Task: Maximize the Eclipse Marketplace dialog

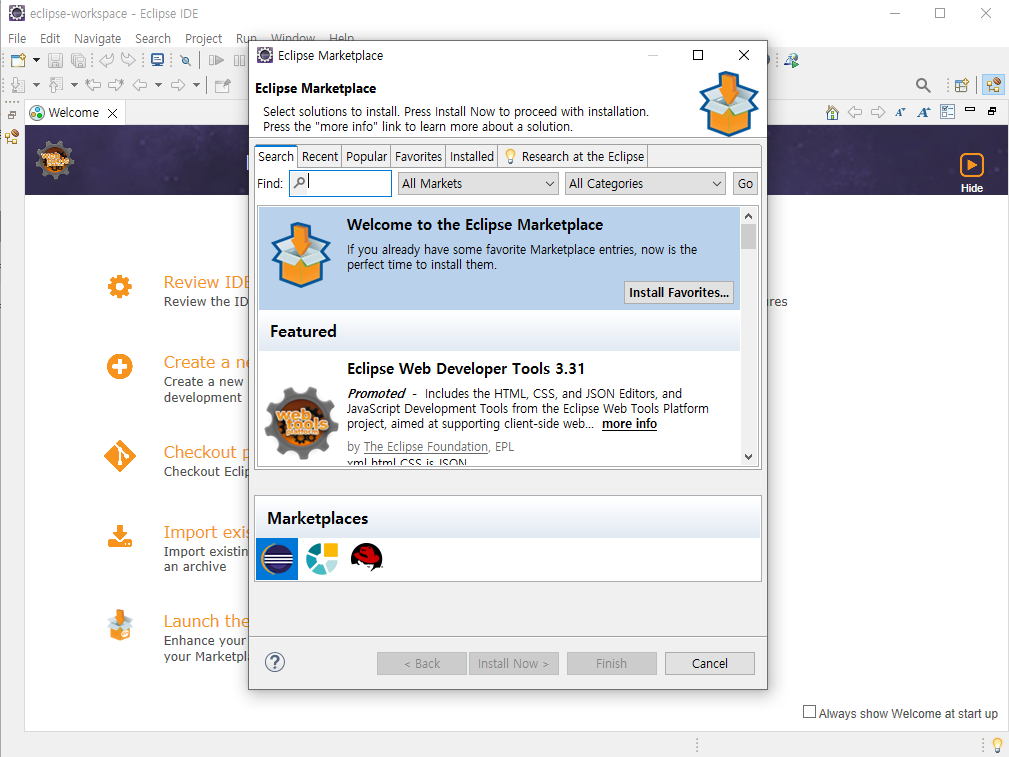Action: pyautogui.click(x=698, y=55)
